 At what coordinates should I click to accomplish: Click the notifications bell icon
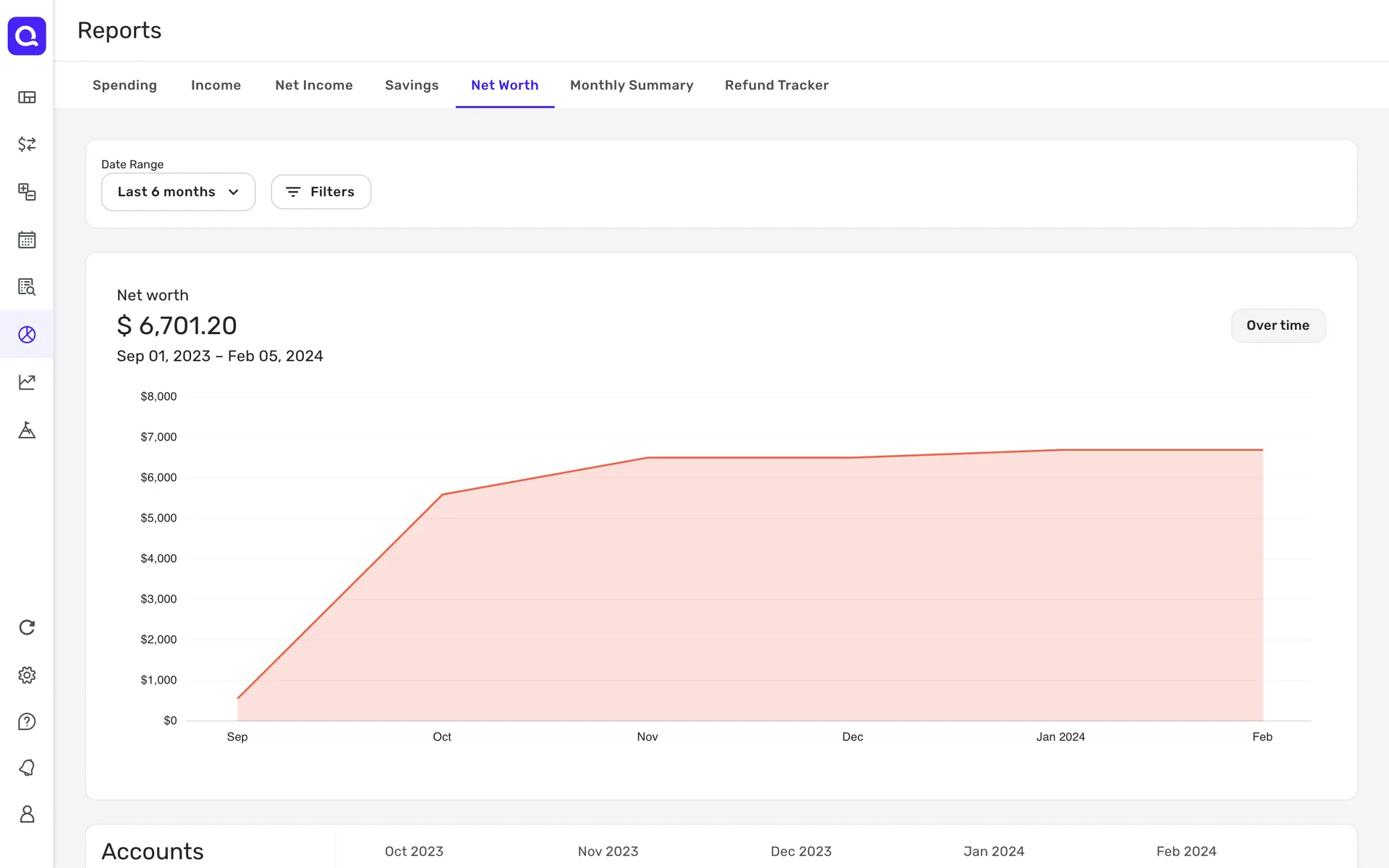point(27,767)
